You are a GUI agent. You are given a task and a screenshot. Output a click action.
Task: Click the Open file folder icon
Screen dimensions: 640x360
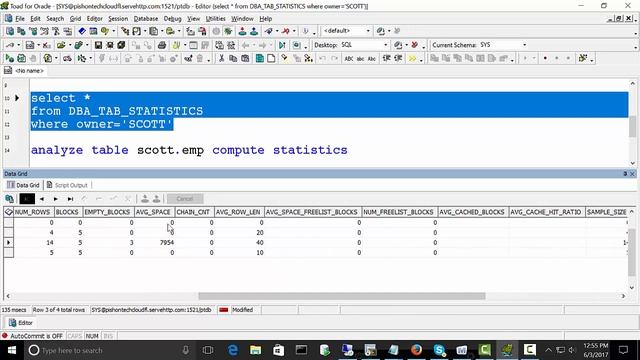point(61,45)
